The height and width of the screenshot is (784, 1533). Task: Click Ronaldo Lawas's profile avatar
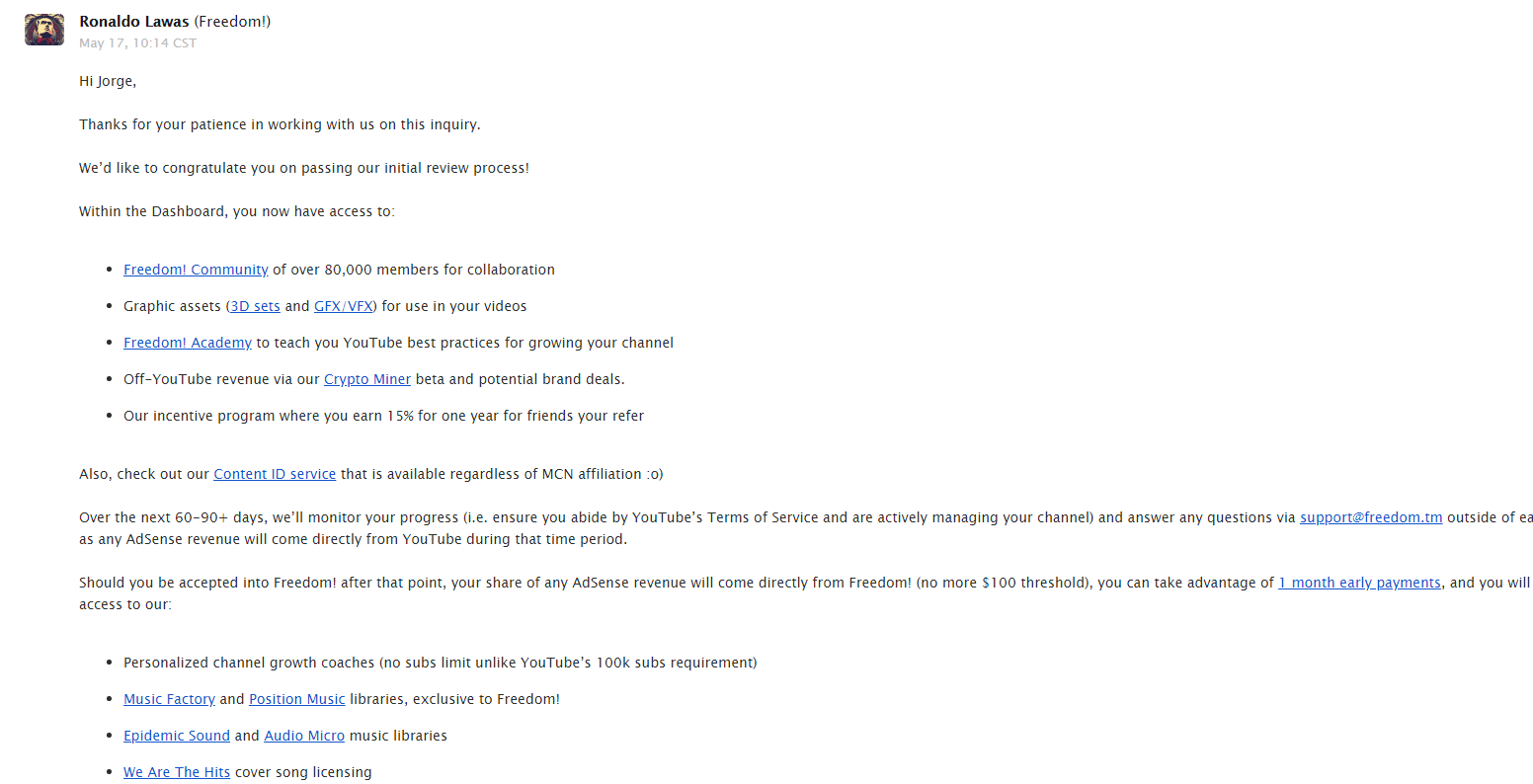(44, 30)
